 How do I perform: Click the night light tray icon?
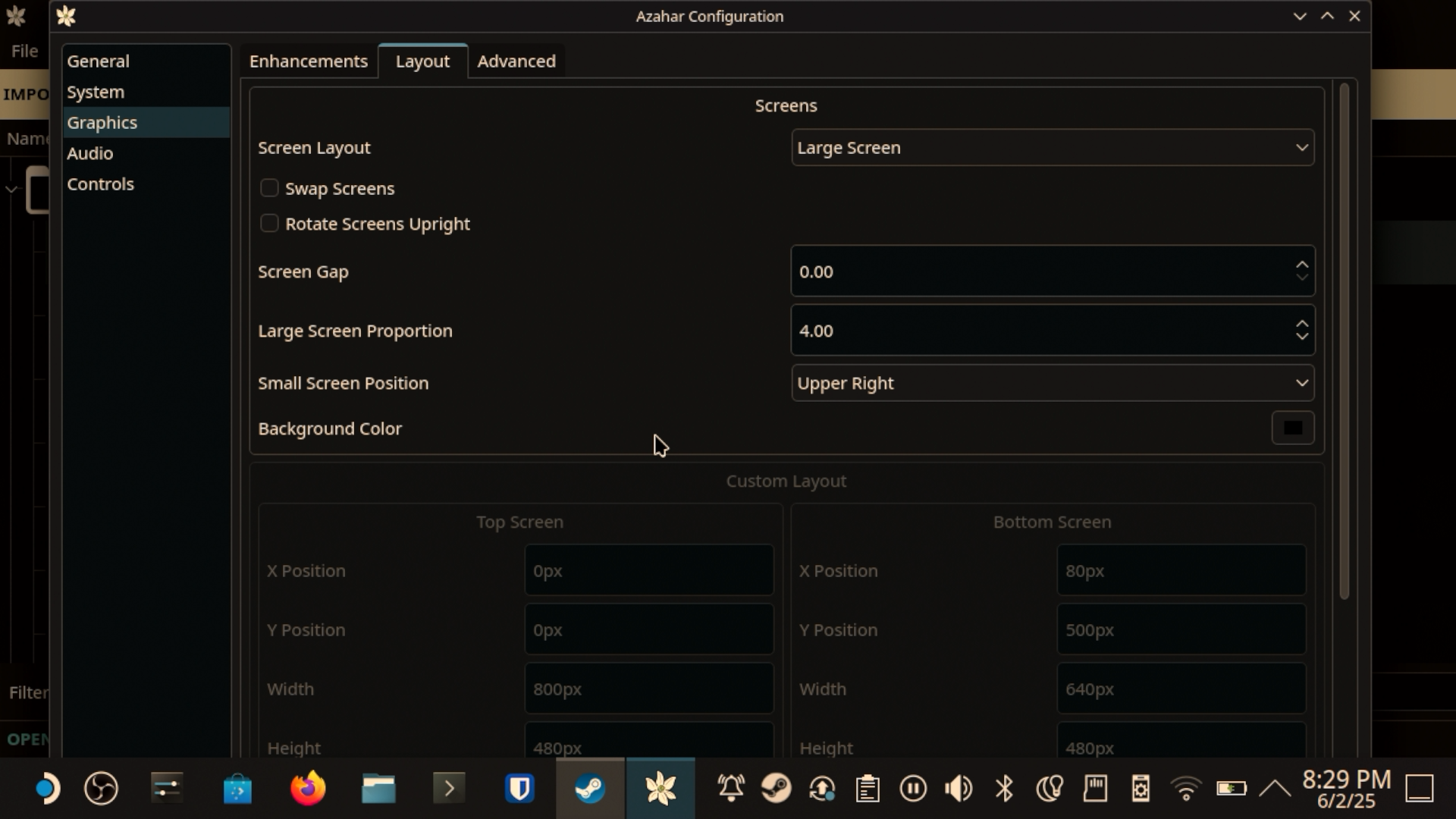click(1050, 789)
